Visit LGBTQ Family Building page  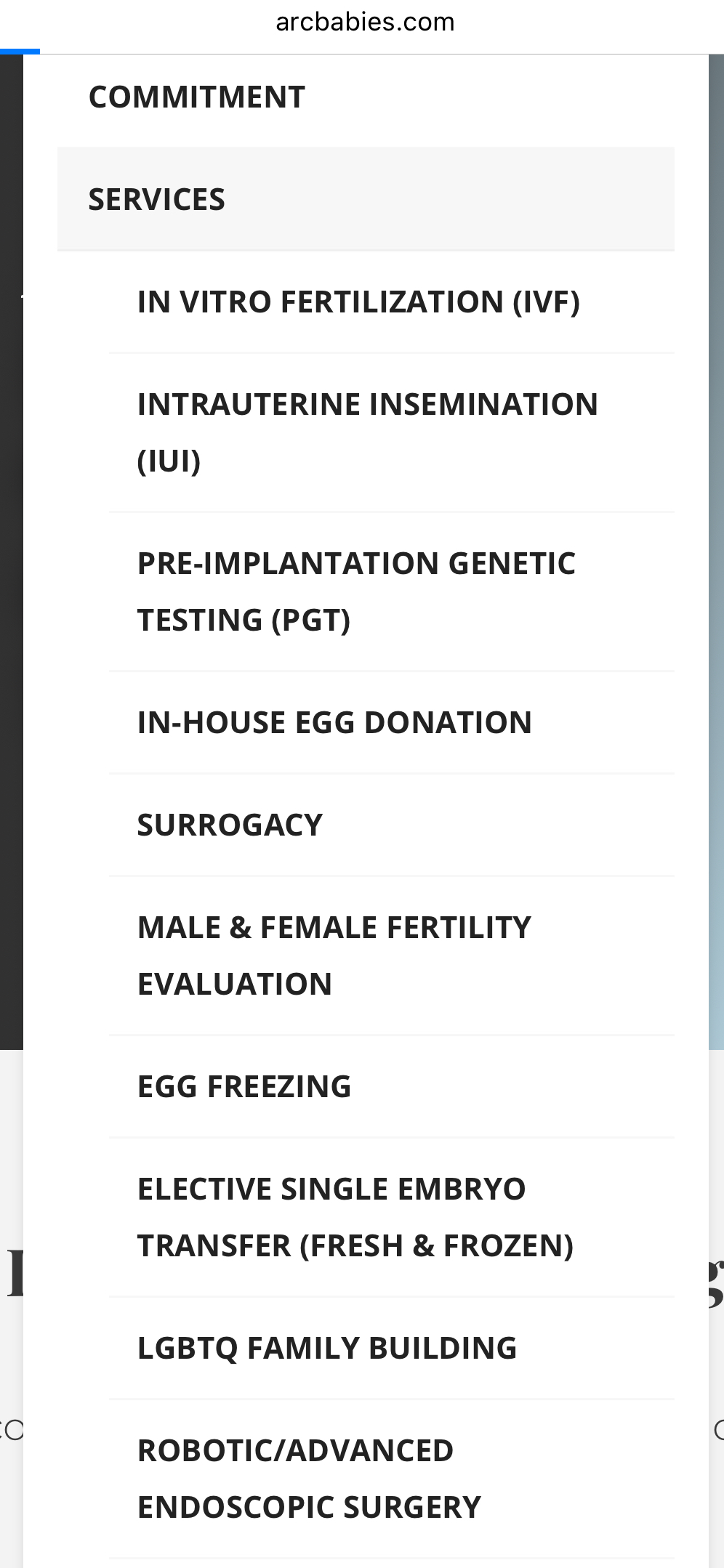(392, 1348)
